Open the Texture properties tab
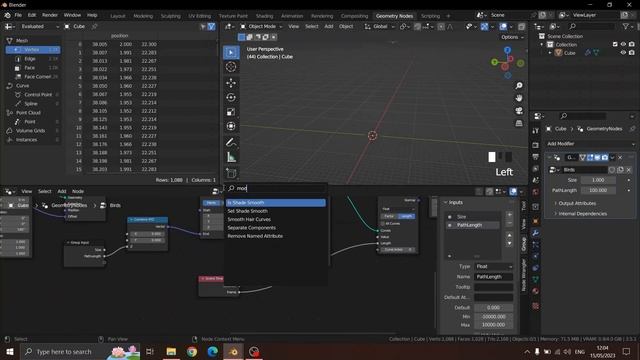The height and width of the screenshot is (360, 640). 536,306
